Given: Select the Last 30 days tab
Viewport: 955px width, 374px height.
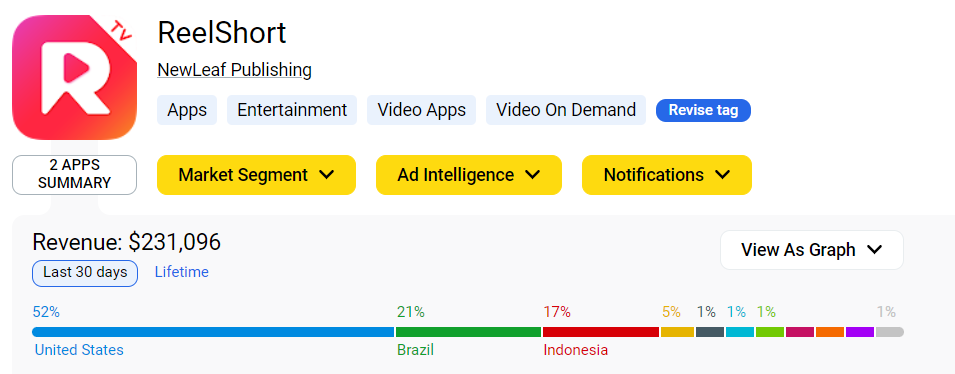Looking at the screenshot, I should pos(85,272).
